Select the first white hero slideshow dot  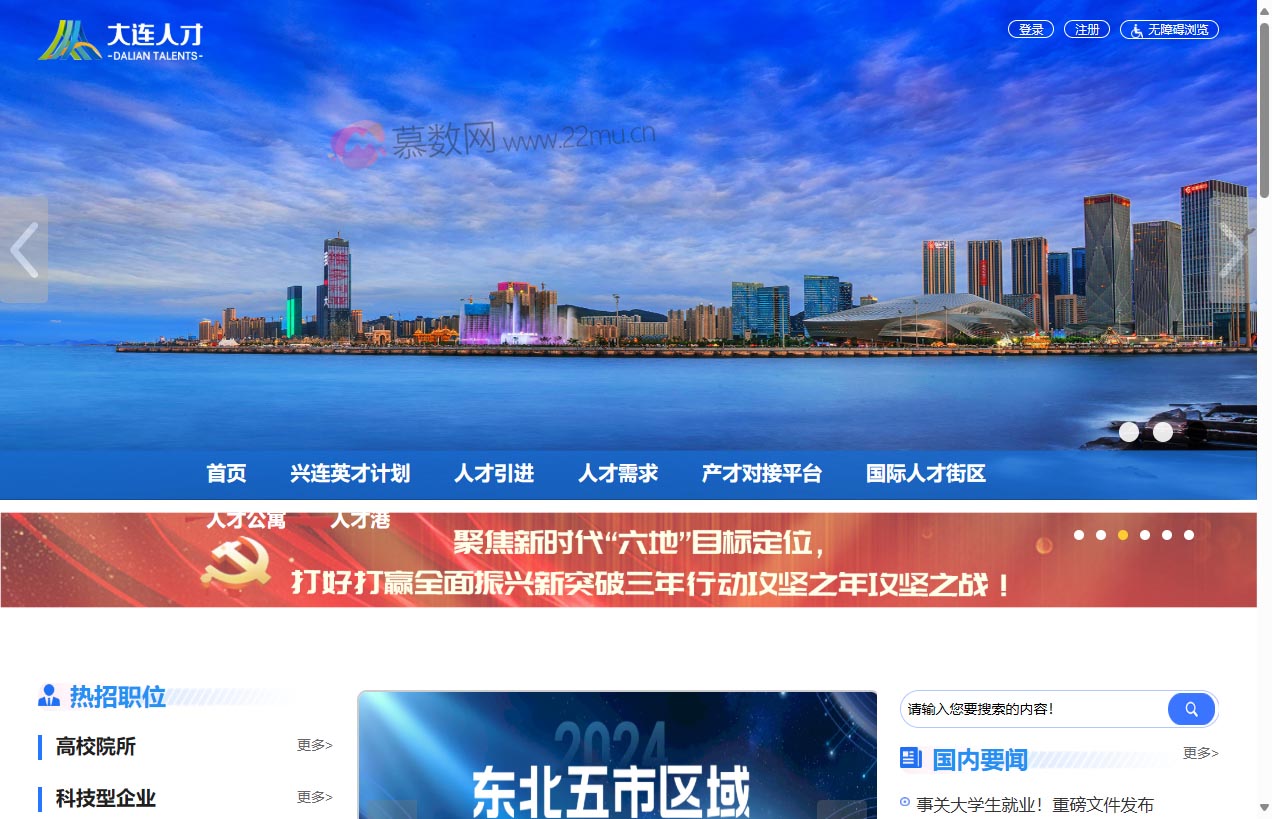[1129, 431]
